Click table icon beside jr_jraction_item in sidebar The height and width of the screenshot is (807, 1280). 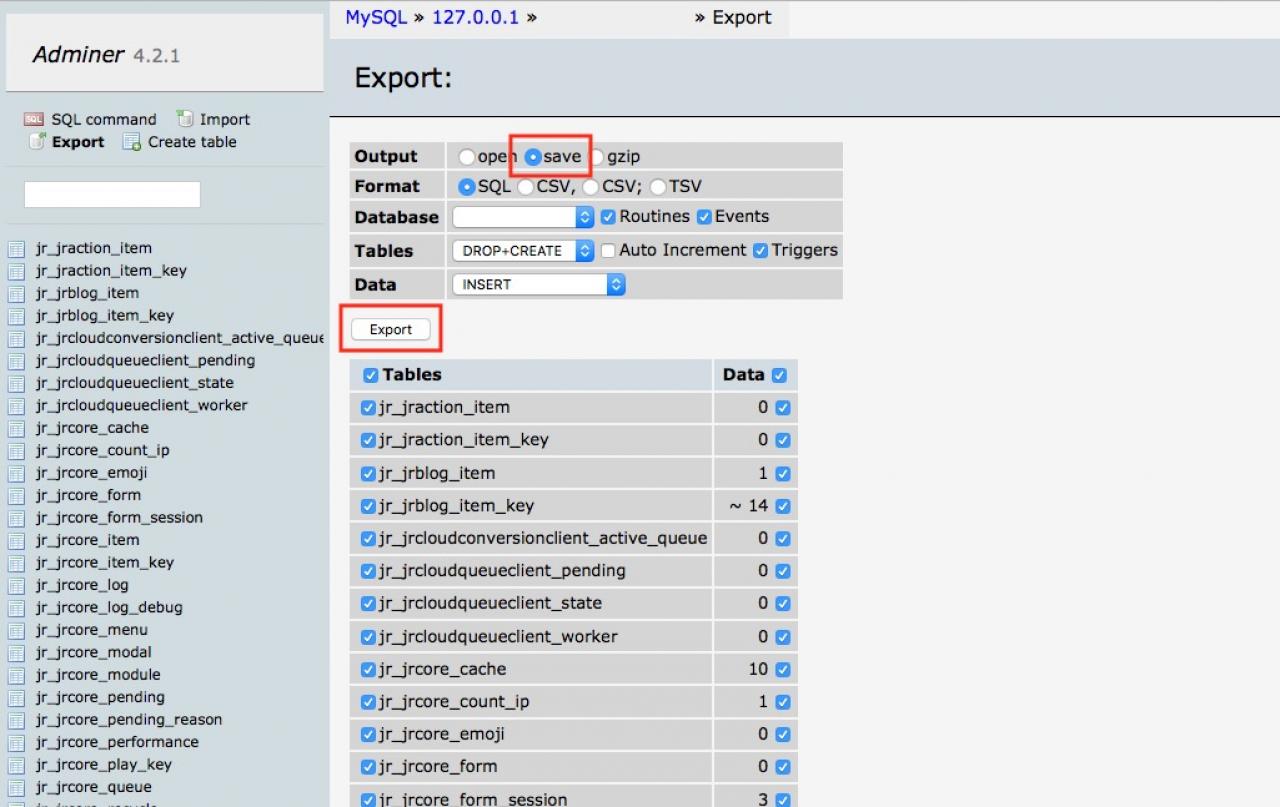pos(16,248)
